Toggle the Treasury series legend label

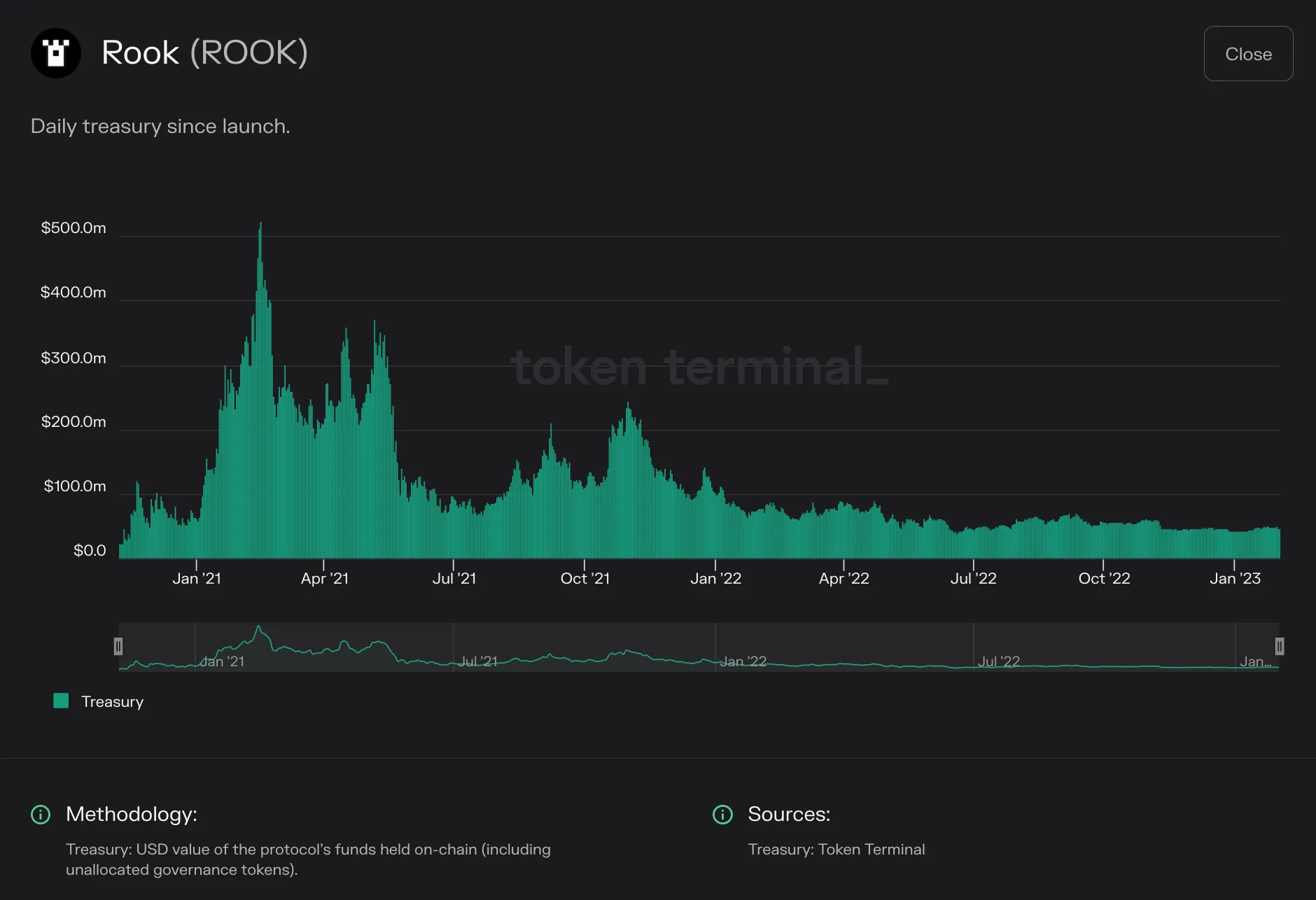[112, 701]
